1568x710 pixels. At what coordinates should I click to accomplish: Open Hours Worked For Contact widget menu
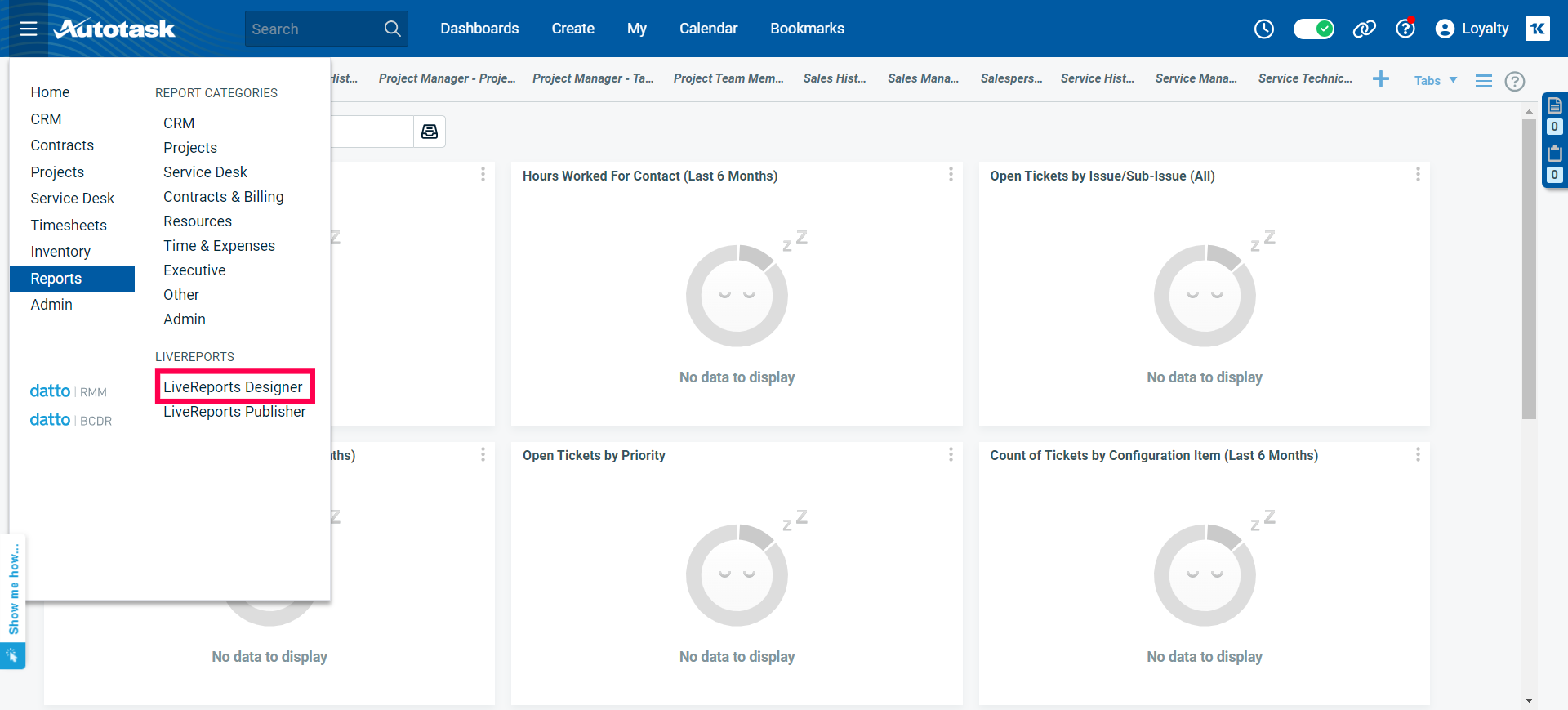click(x=951, y=175)
